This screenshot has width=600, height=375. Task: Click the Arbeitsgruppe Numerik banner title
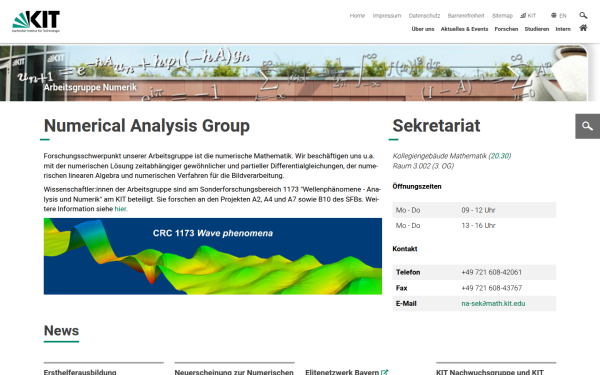coord(90,87)
